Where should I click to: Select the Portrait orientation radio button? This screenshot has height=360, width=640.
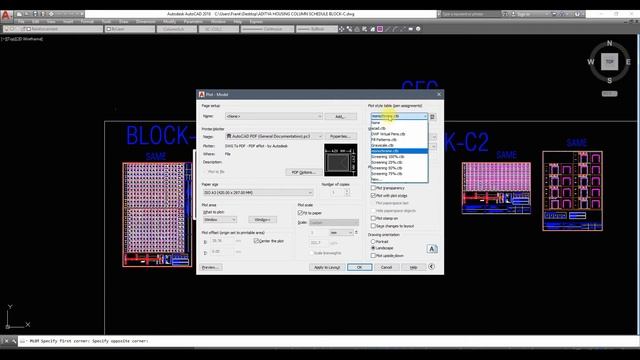pyautogui.click(x=373, y=242)
